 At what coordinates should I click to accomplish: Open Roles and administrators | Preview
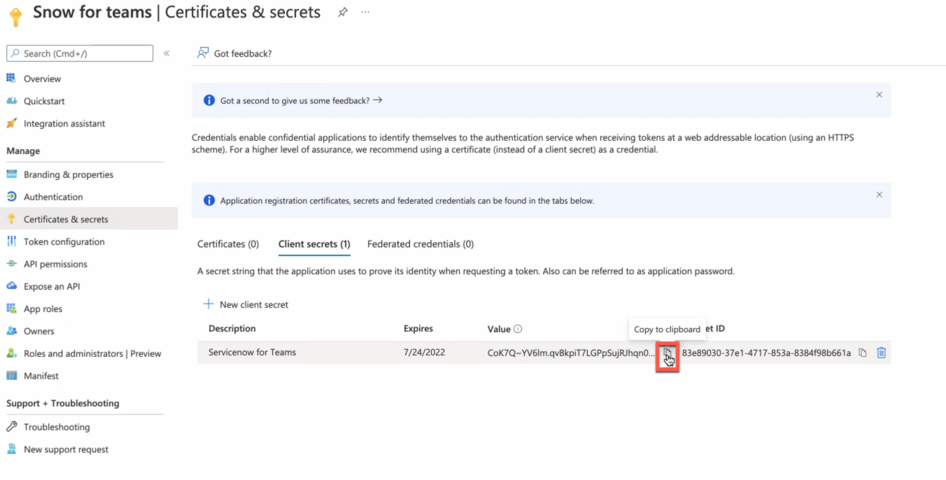[x=92, y=353]
